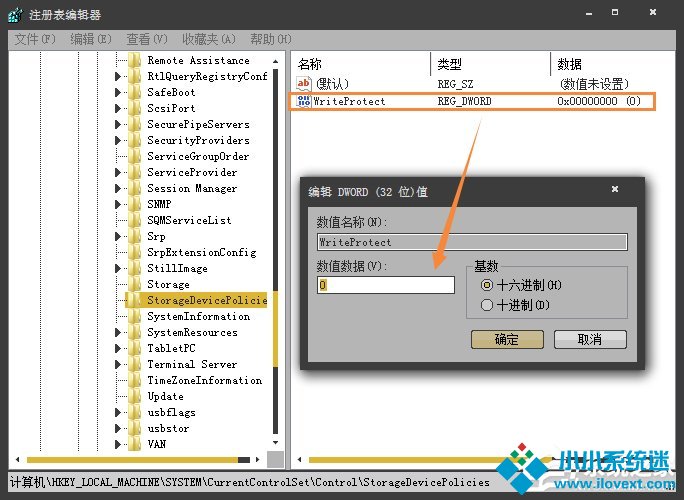This screenshot has width=684, height=500.
Task: Click the 0x00000000 (0) data cell
Action: [599, 101]
